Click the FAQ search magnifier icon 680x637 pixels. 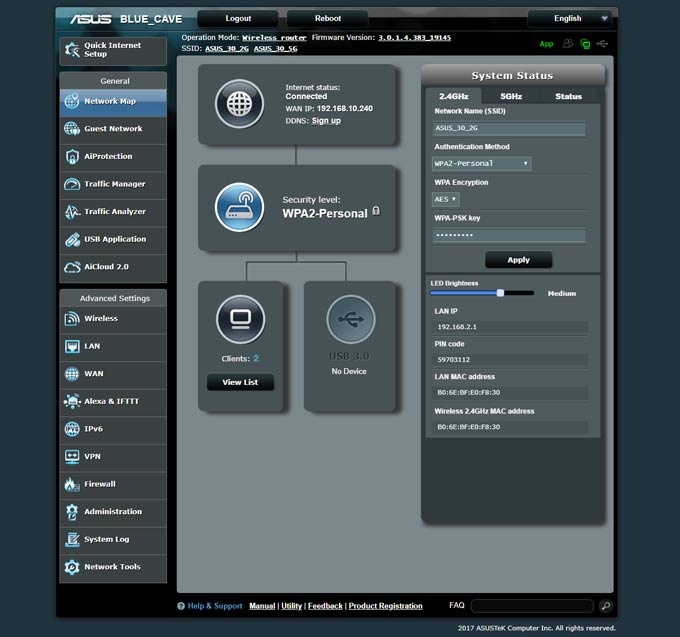pyautogui.click(x=606, y=606)
